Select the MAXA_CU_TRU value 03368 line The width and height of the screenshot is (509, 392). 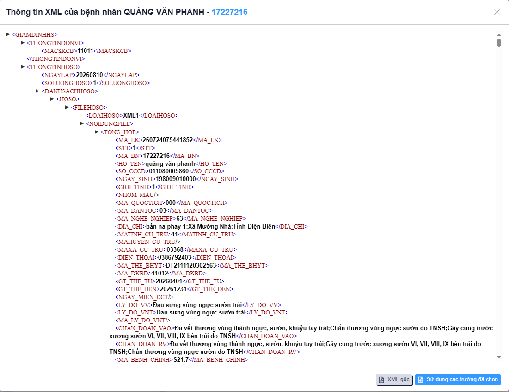[176, 249]
